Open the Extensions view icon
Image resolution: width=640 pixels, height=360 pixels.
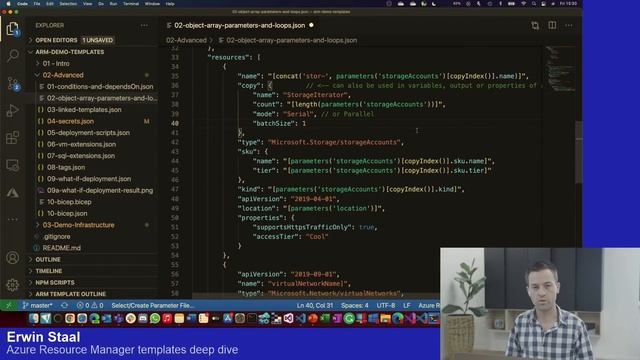[x=13, y=138]
